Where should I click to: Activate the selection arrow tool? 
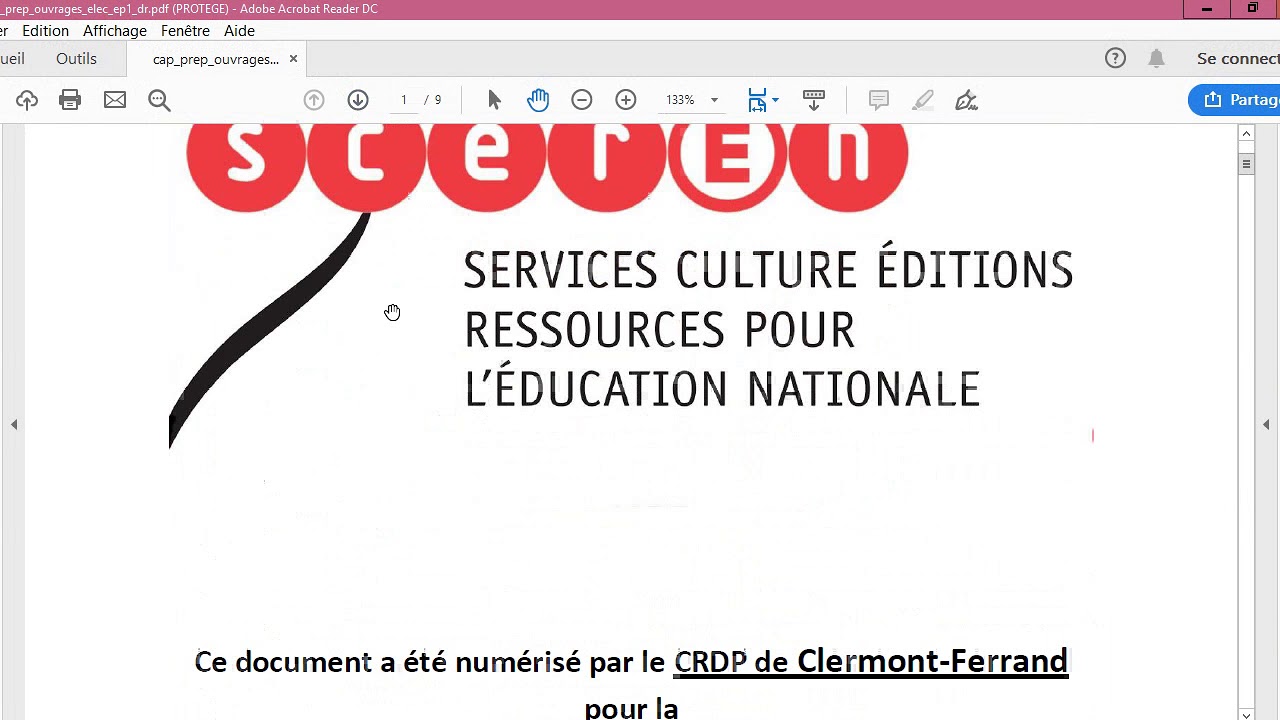494,100
